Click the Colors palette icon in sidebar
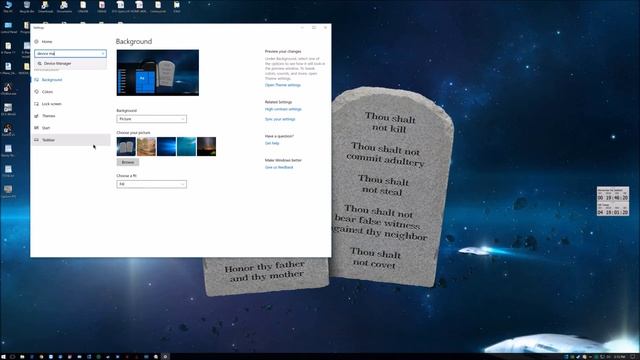 point(36,92)
